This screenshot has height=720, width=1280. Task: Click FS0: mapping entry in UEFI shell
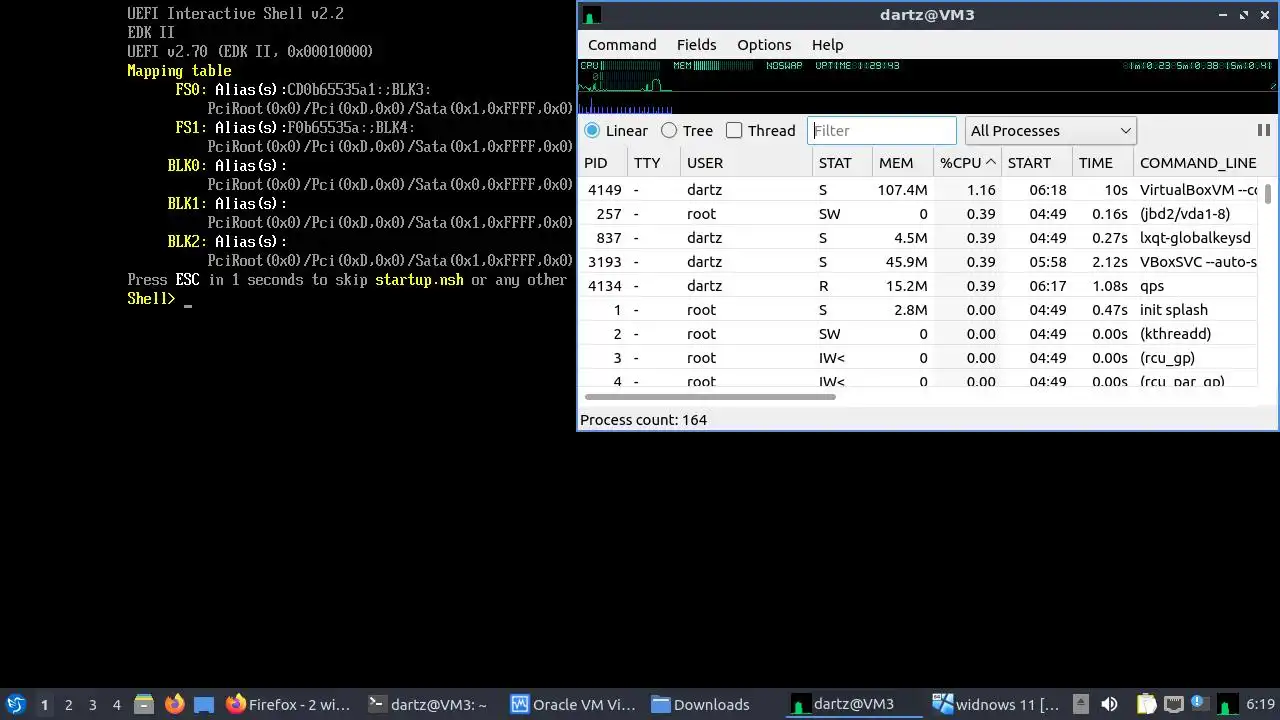click(x=191, y=90)
